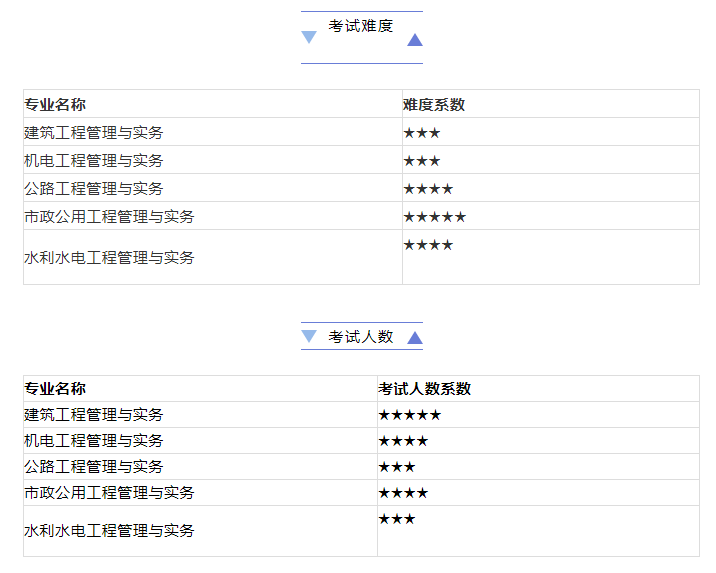
Task: Click the three-star 考试人数 rating for 公路工程
Action: point(397,467)
